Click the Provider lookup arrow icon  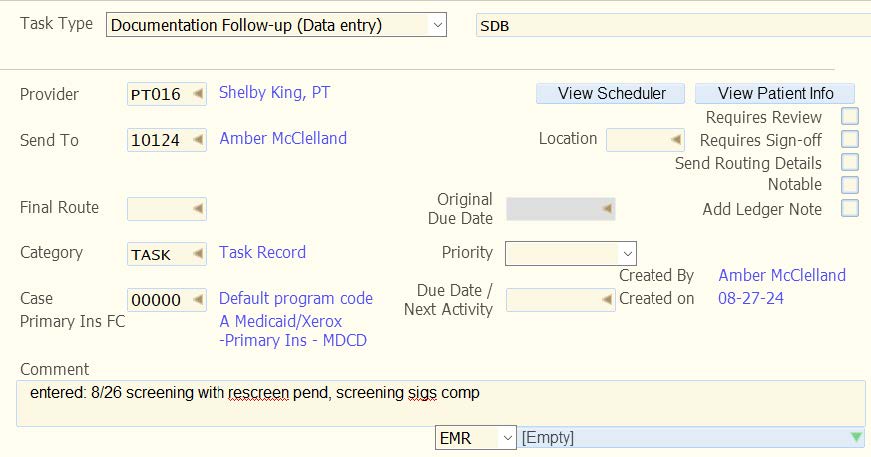198,95
